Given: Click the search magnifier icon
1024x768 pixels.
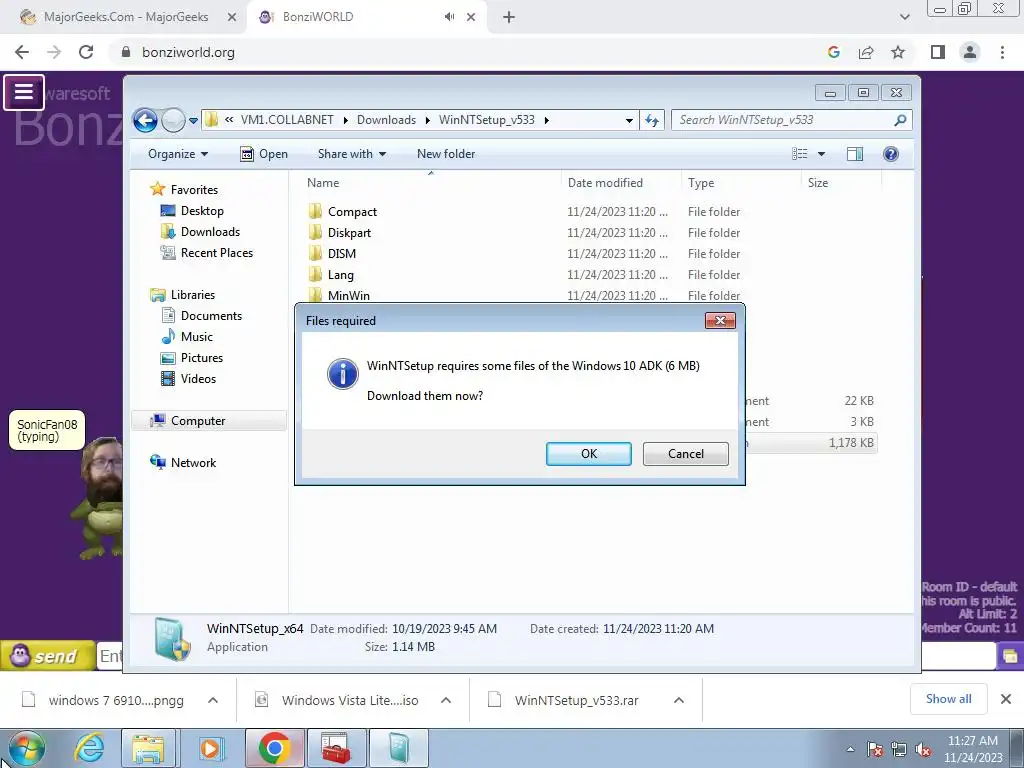Looking at the screenshot, I should (x=901, y=120).
